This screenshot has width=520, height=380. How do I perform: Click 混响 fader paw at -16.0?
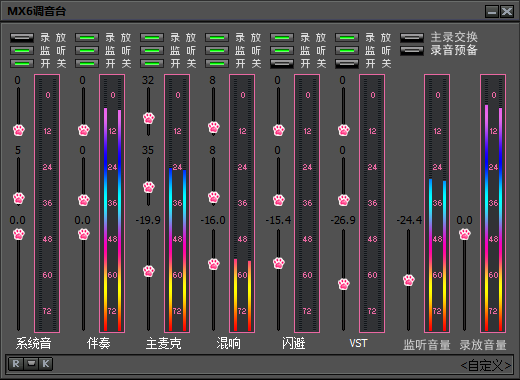click(x=214, y=264)
